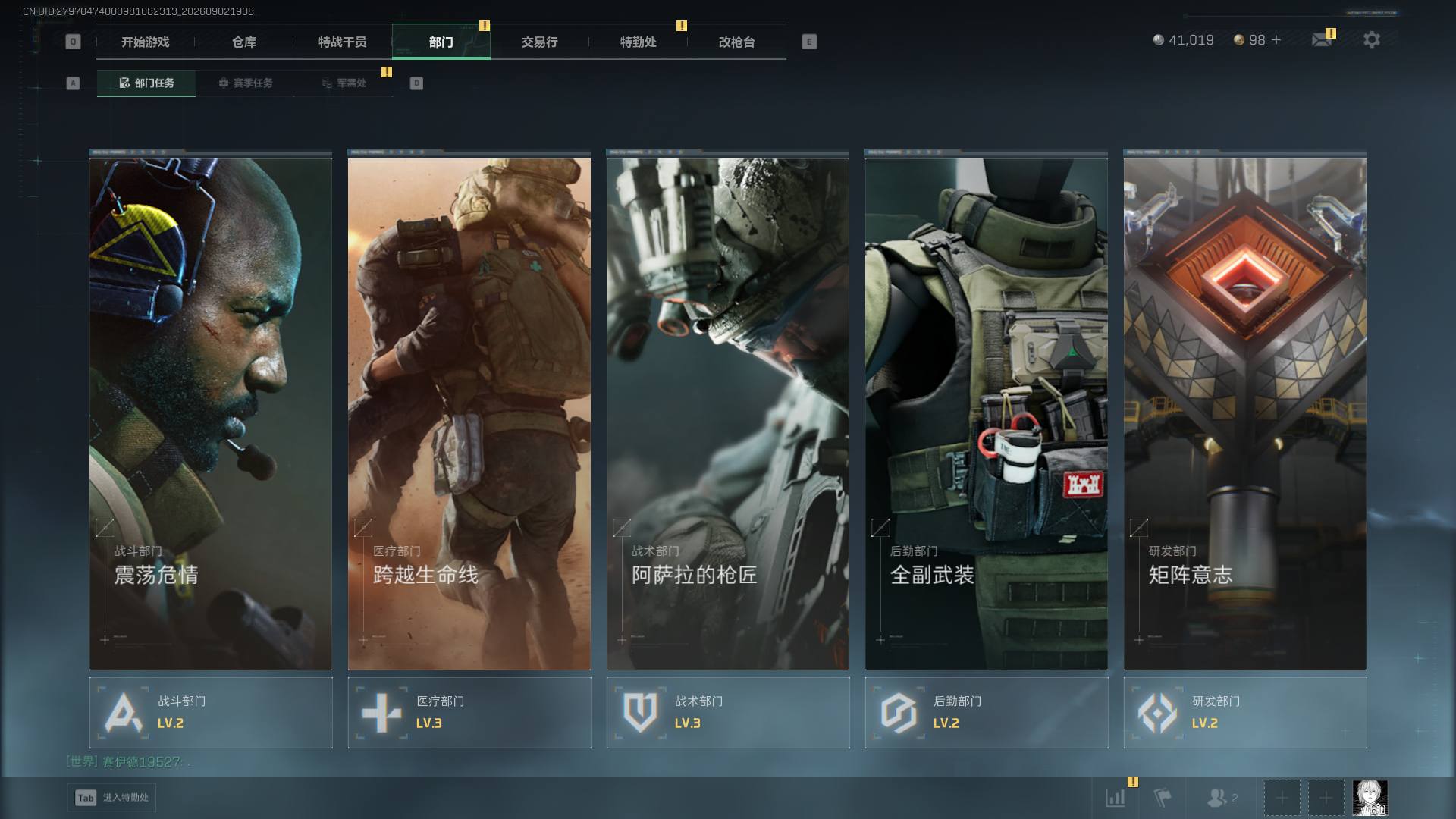Select the 后勤部门 LV.2 level panel
Screen dimensions: 1456x819
tap(987, 713)
